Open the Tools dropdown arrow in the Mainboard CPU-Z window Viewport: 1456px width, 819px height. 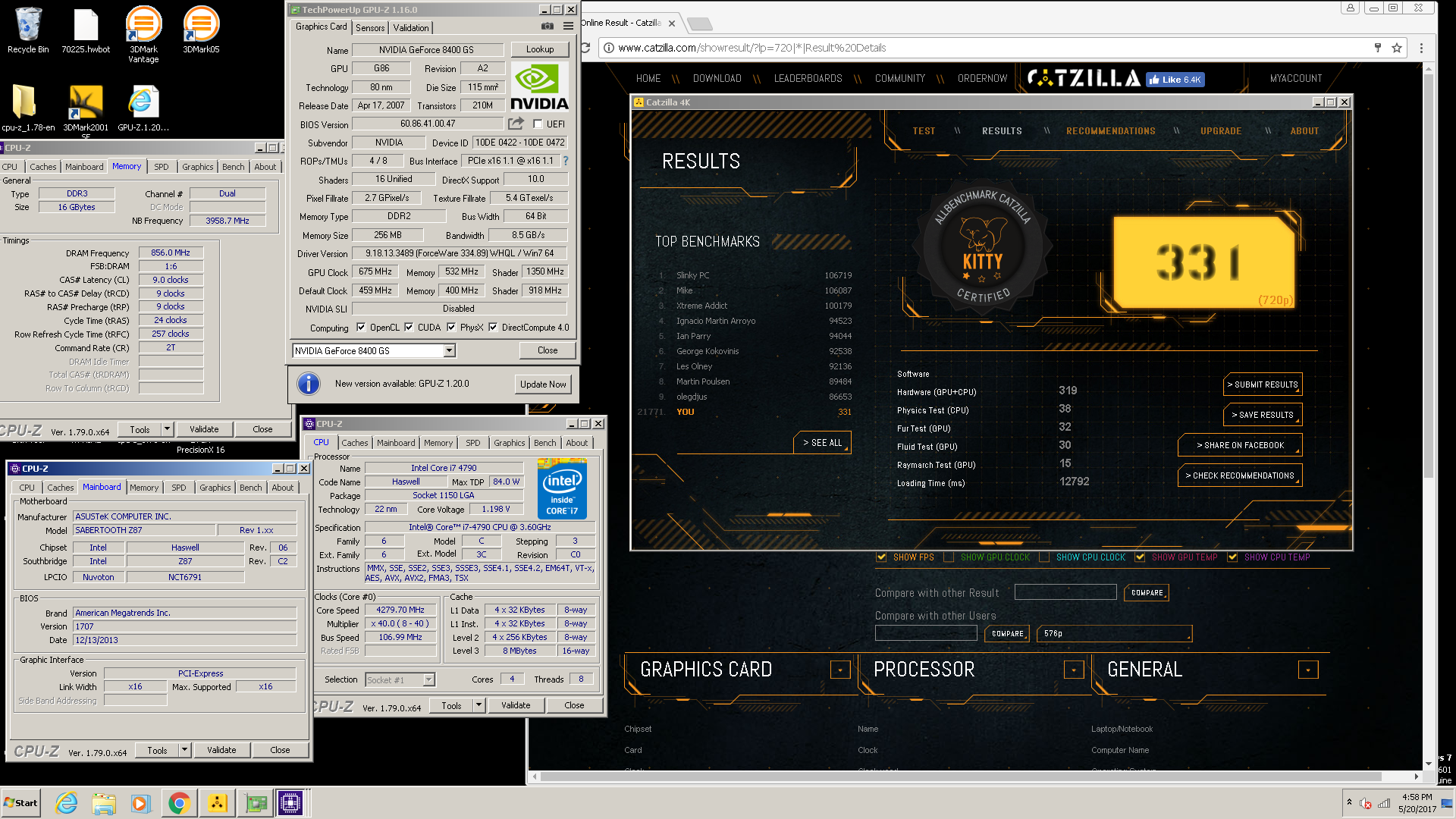(184, 750)
